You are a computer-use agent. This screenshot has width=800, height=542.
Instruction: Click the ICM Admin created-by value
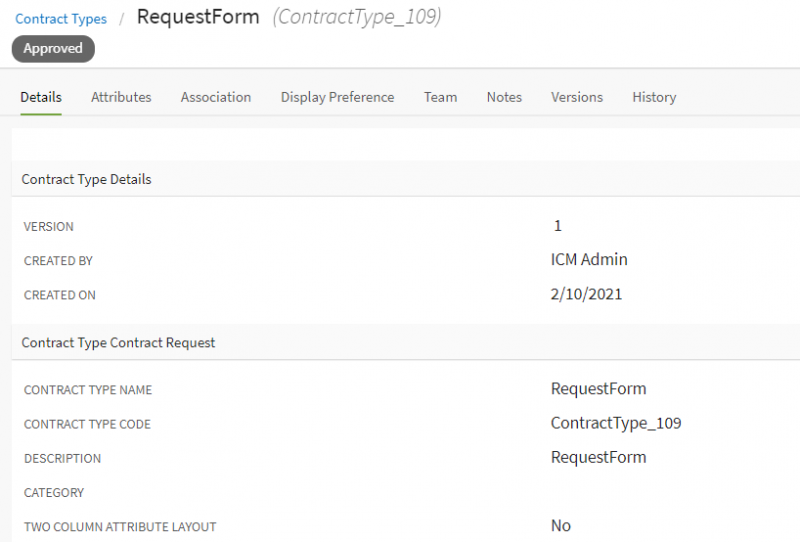pos(589,259)
